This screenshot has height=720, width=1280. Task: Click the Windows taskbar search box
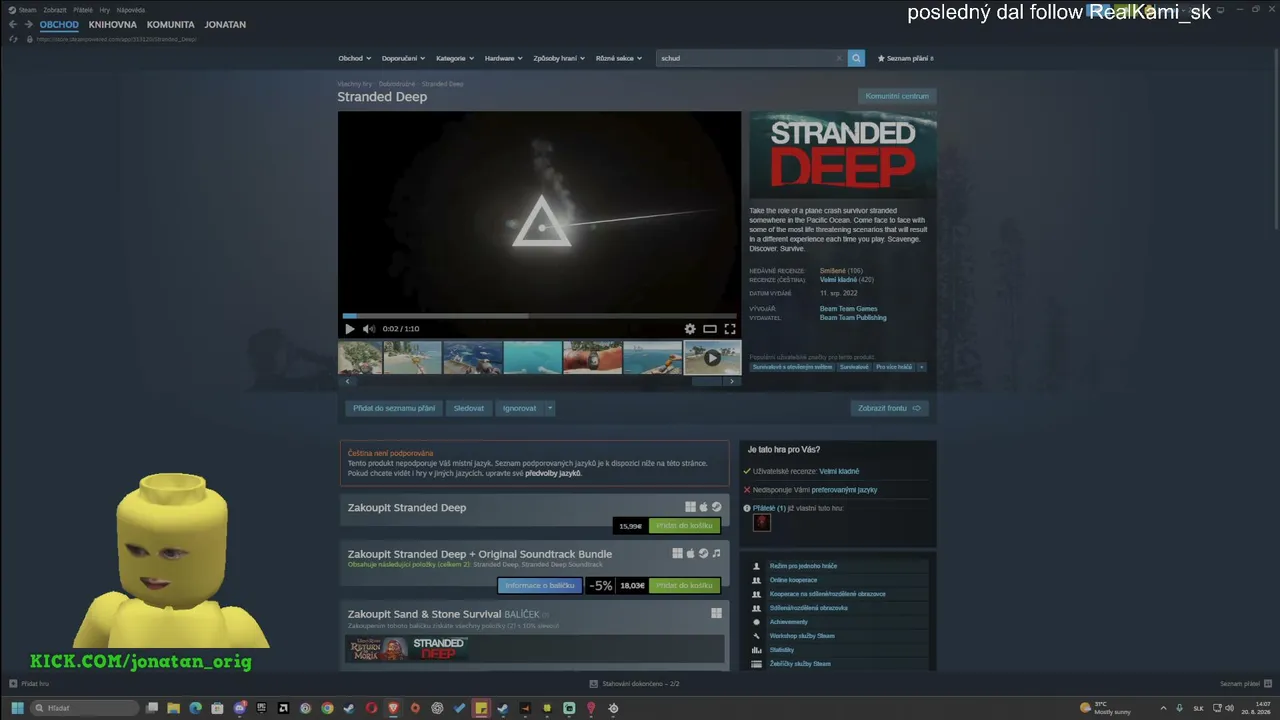click(x=87, y=708)
